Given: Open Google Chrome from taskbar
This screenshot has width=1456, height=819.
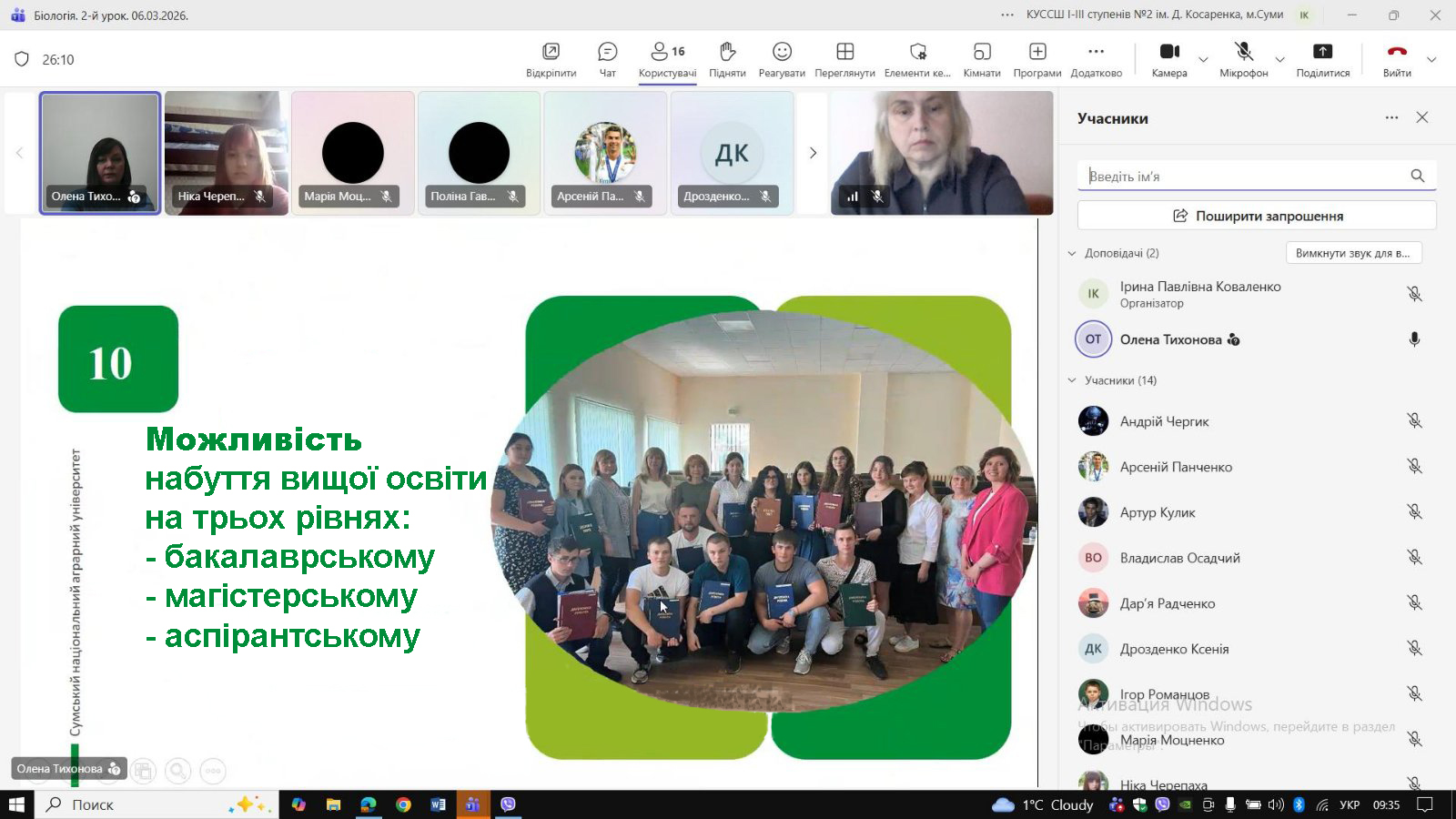Looking at the screenshot, I should point(403,804).
